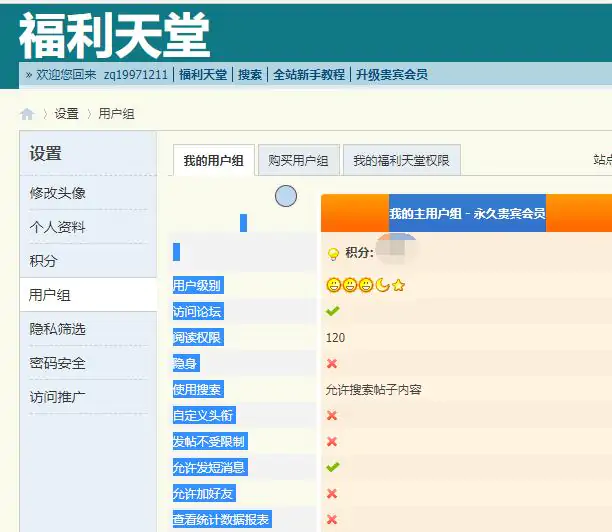Image resolution: width=612 pixels, height=532 pixels.
Task: Click the 阅读权限 row label
Action: (197, 338)
